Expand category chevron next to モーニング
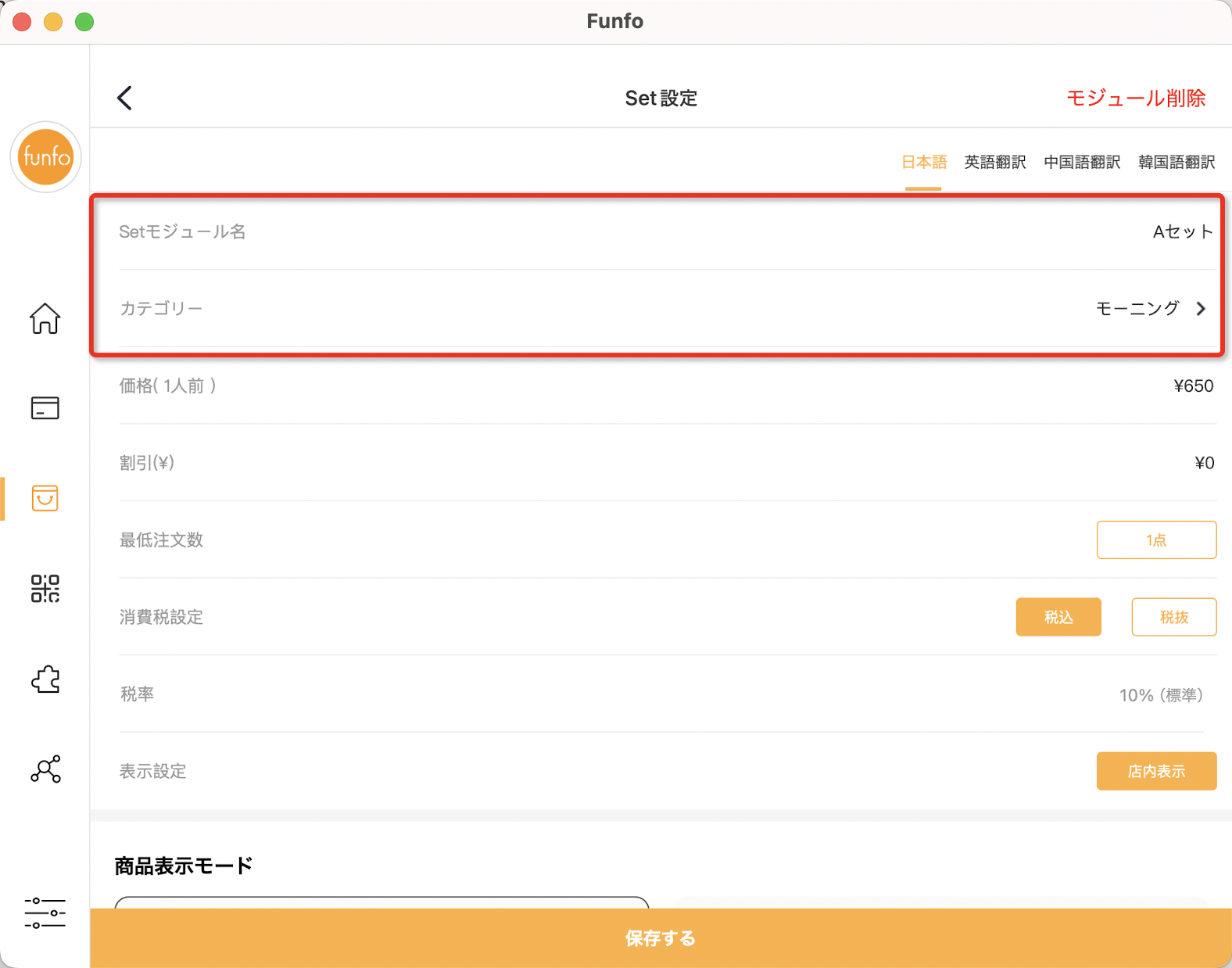 [x=1202, y=309]
